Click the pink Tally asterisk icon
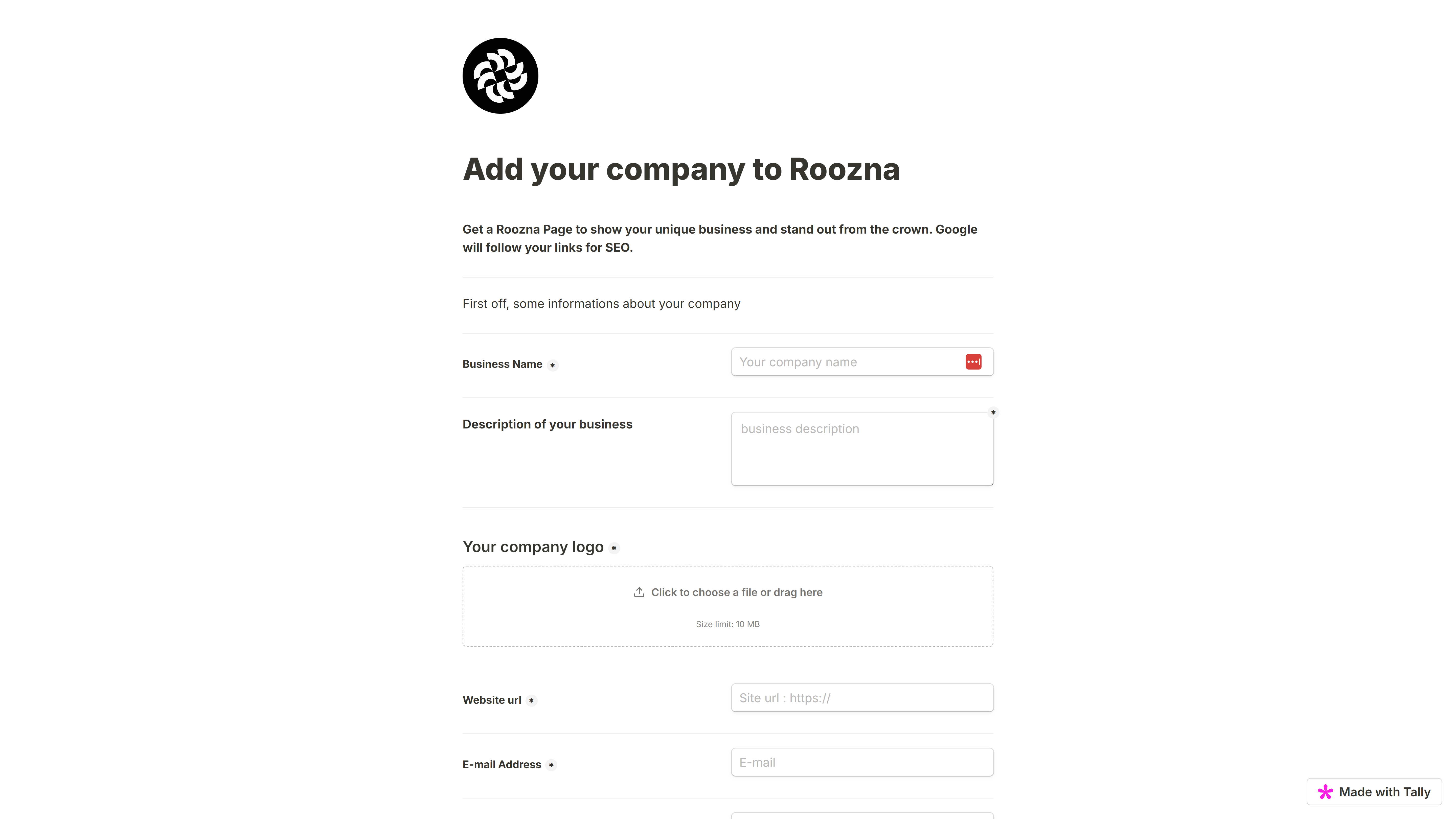The image size is (1456, 819). [x=1325, y=792]
